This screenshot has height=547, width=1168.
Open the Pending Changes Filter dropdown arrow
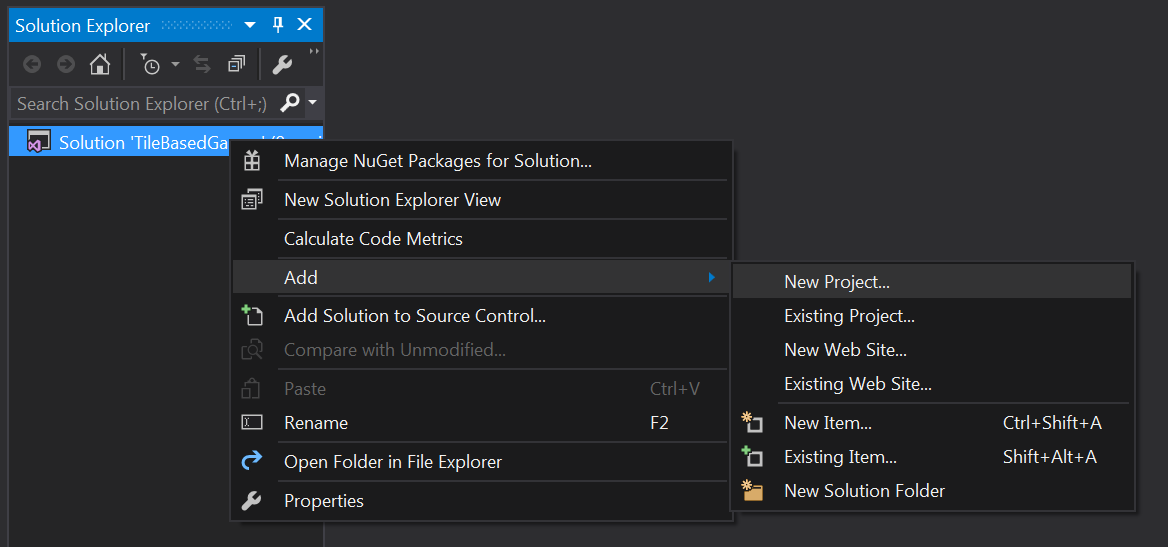(175, 65)
